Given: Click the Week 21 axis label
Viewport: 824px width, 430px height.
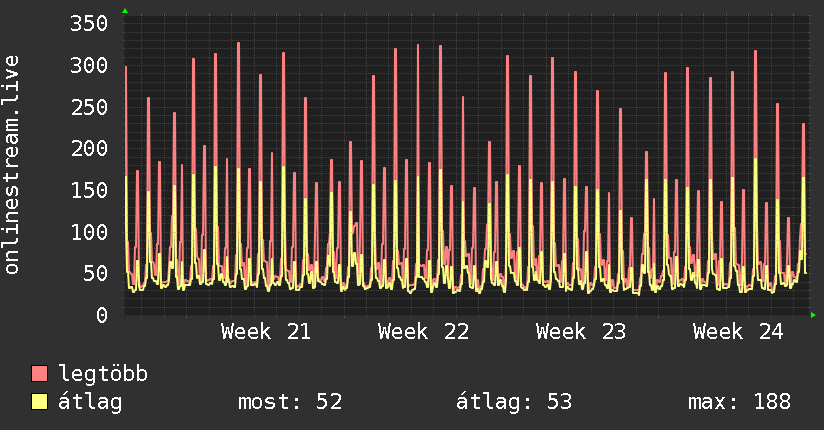Looking at the screenshot, I should tap(266, 332).
